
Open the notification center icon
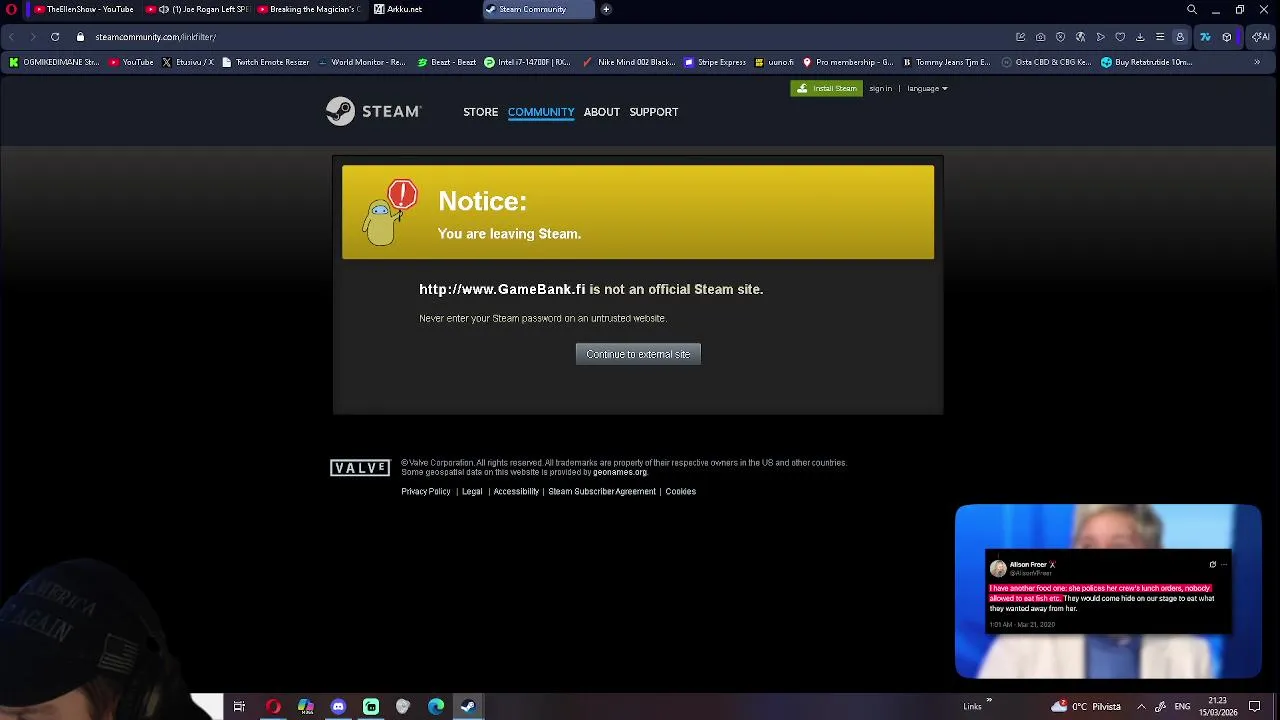coord(1254,707)
